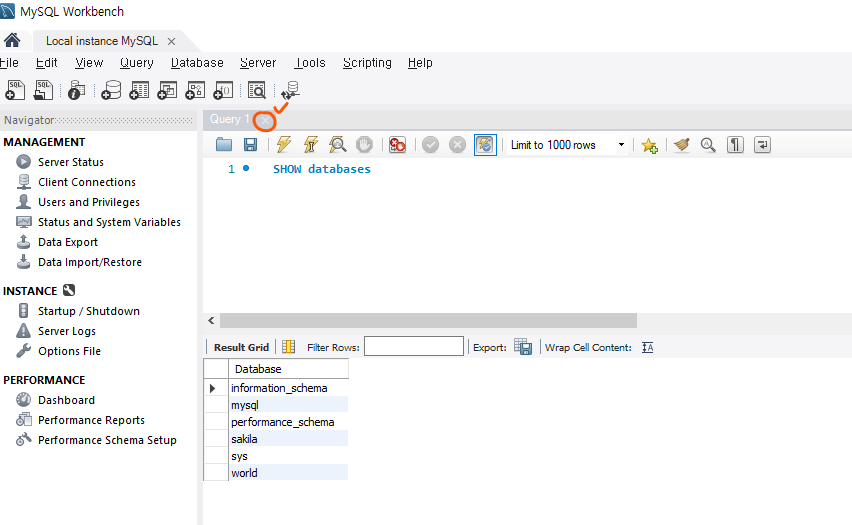This screenshot has height=525, width=852.
Task: Open Data Import/Restore page
Action: (x=90, y=262)
